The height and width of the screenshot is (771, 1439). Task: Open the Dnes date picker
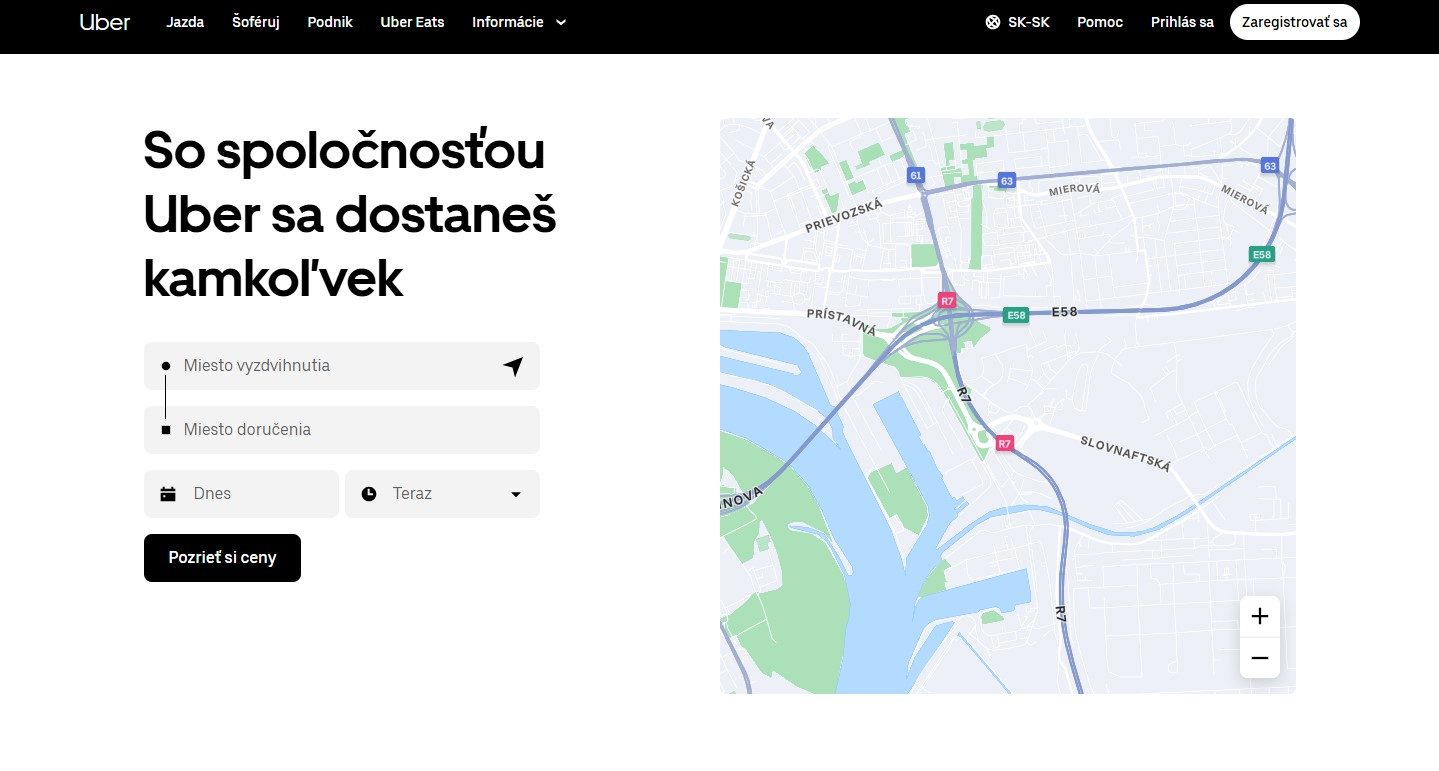(x=241, y=494)
